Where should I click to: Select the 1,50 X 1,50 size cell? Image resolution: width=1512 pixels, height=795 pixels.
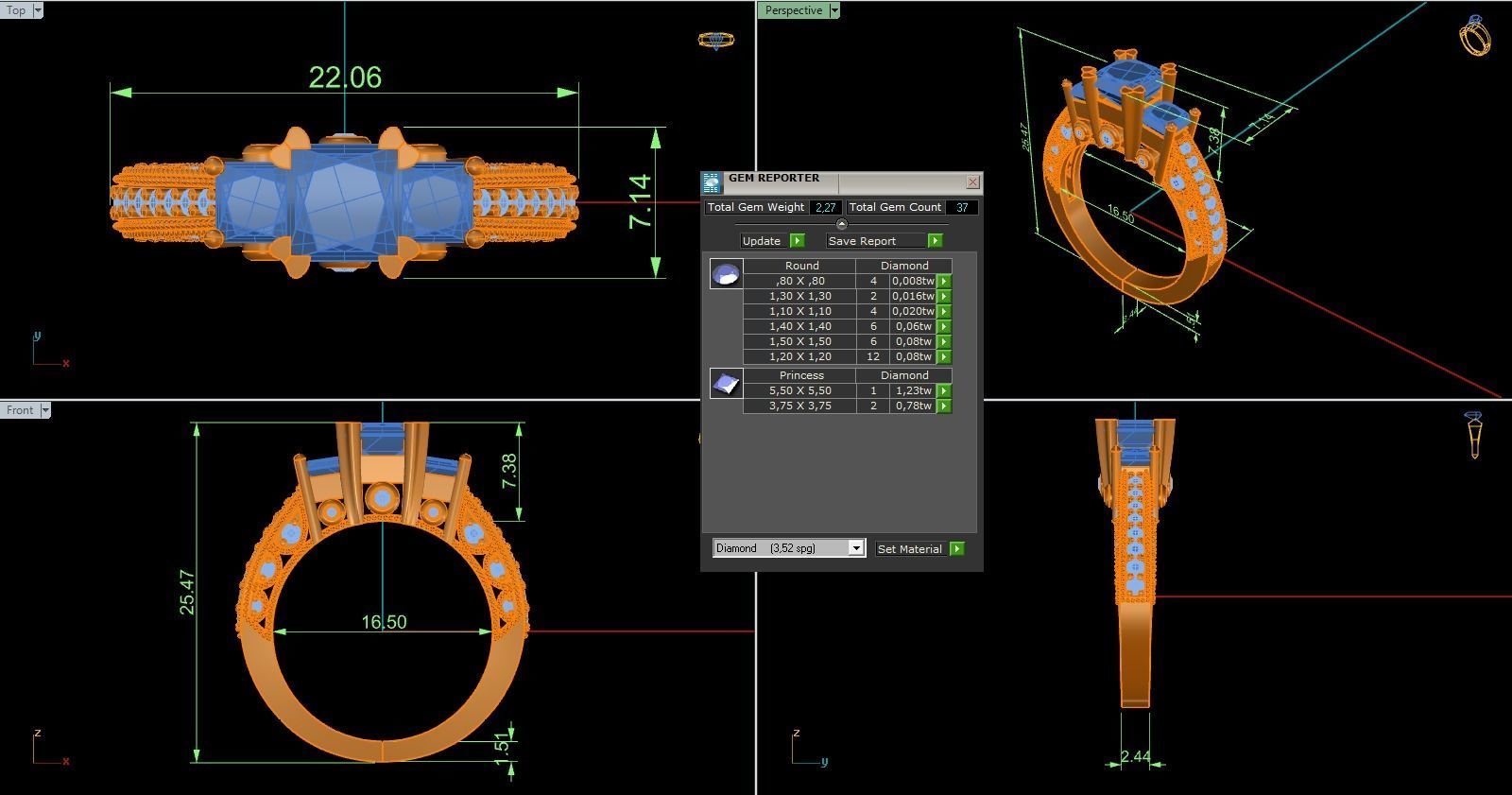click(x=799, y=341)
